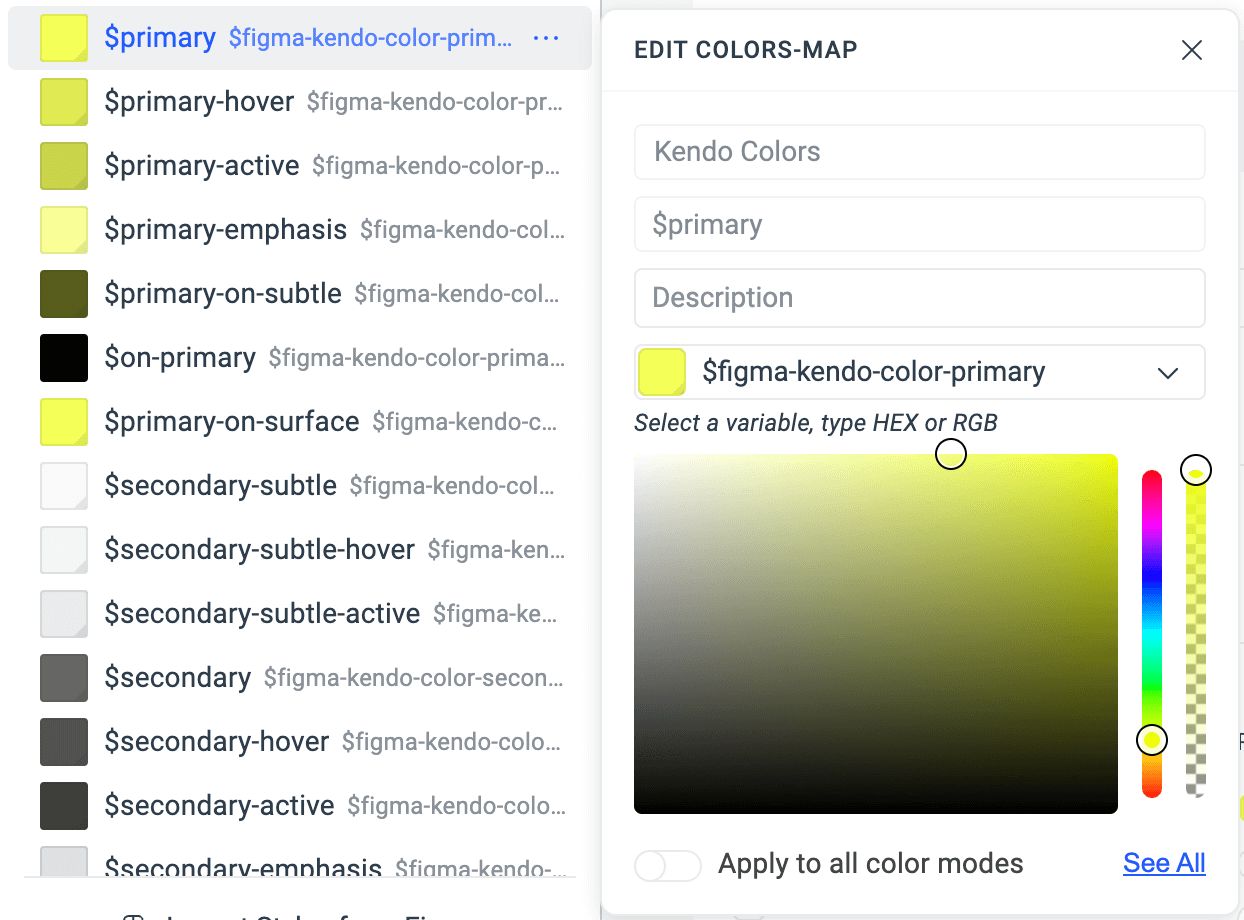This screenshot has height=920, width=1244.
Task: Open the See All link
Action: 1163,862
